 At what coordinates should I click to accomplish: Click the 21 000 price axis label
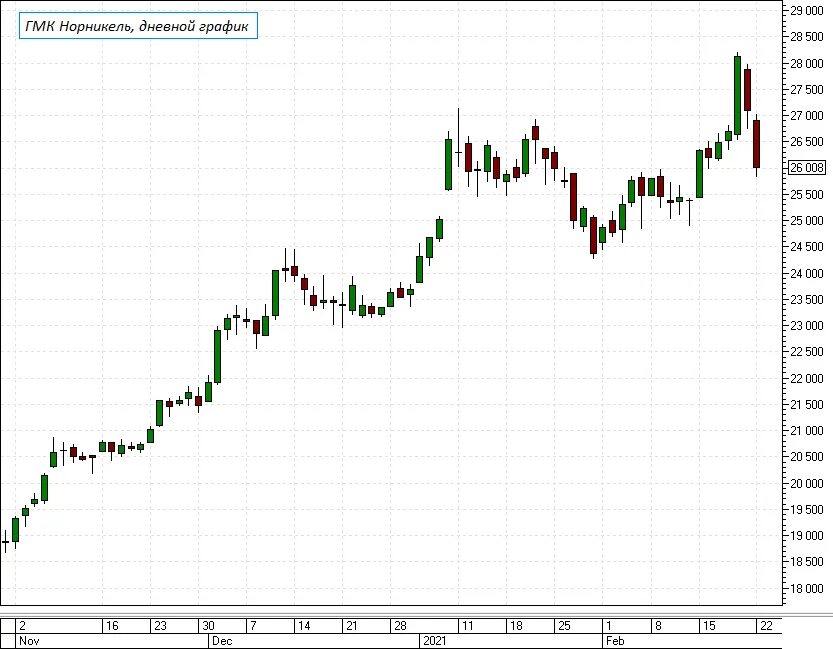point(807,430)
